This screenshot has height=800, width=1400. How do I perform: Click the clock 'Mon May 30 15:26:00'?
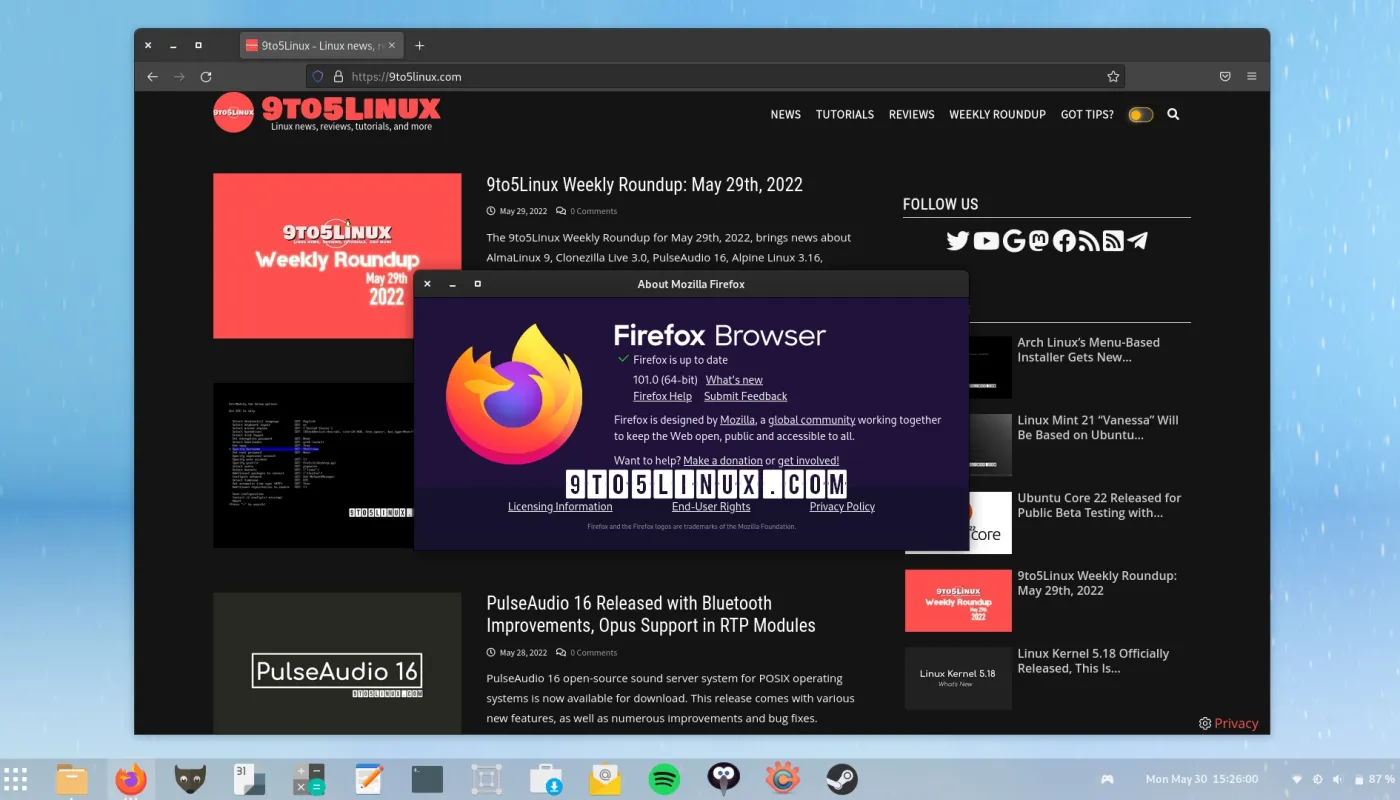[1202, 779]
